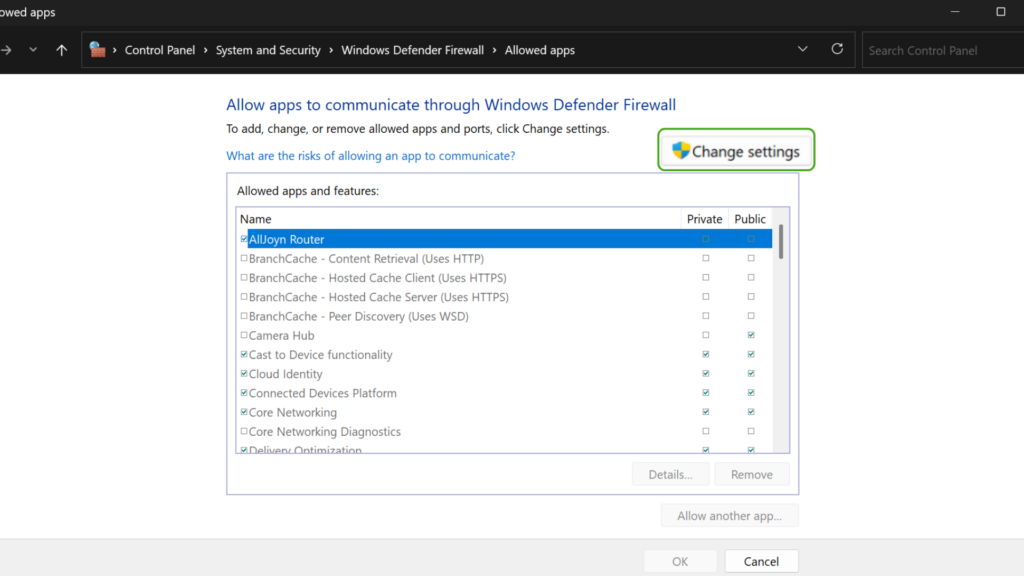Expand chevron before Control Panel breadcrumb
Image resolution: width=1024 pixels, height=576 pixels.
(x=115, y=50)
